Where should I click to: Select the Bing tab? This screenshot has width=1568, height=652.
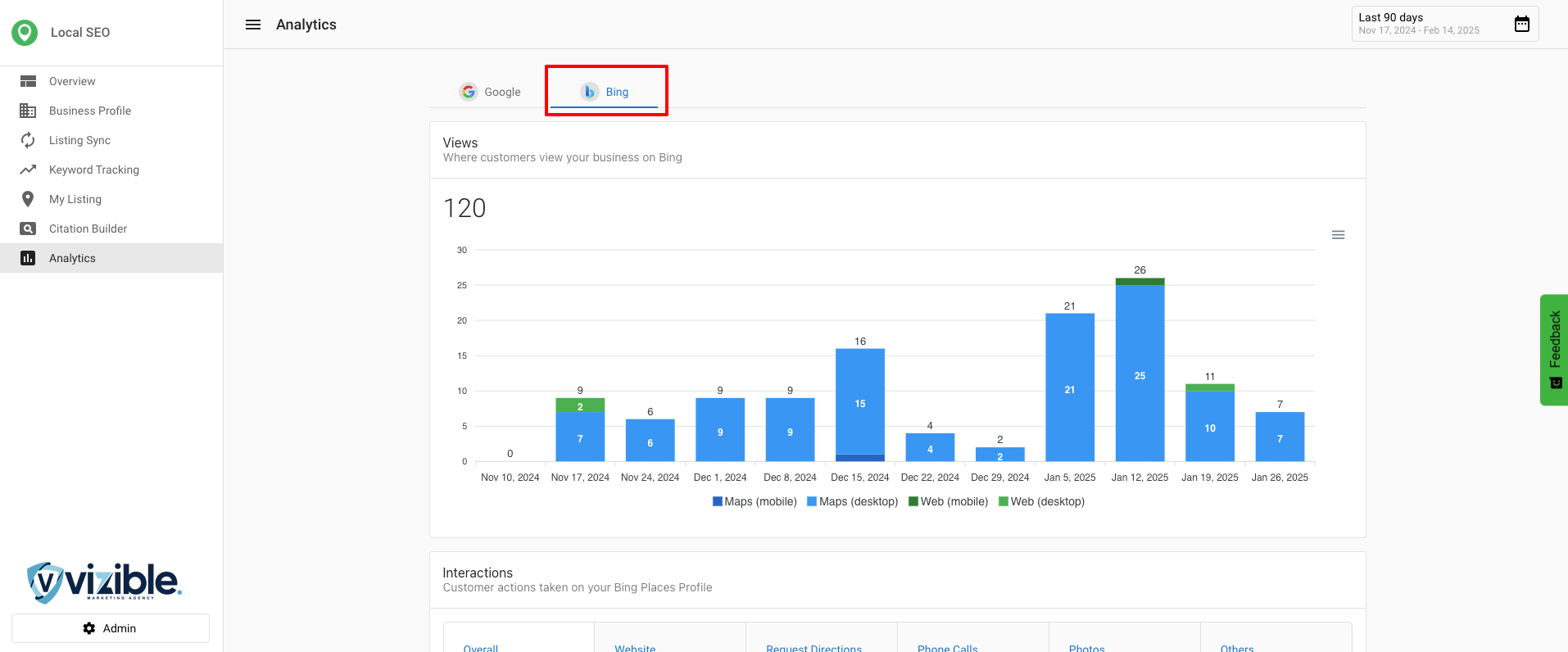pos(605,92)
